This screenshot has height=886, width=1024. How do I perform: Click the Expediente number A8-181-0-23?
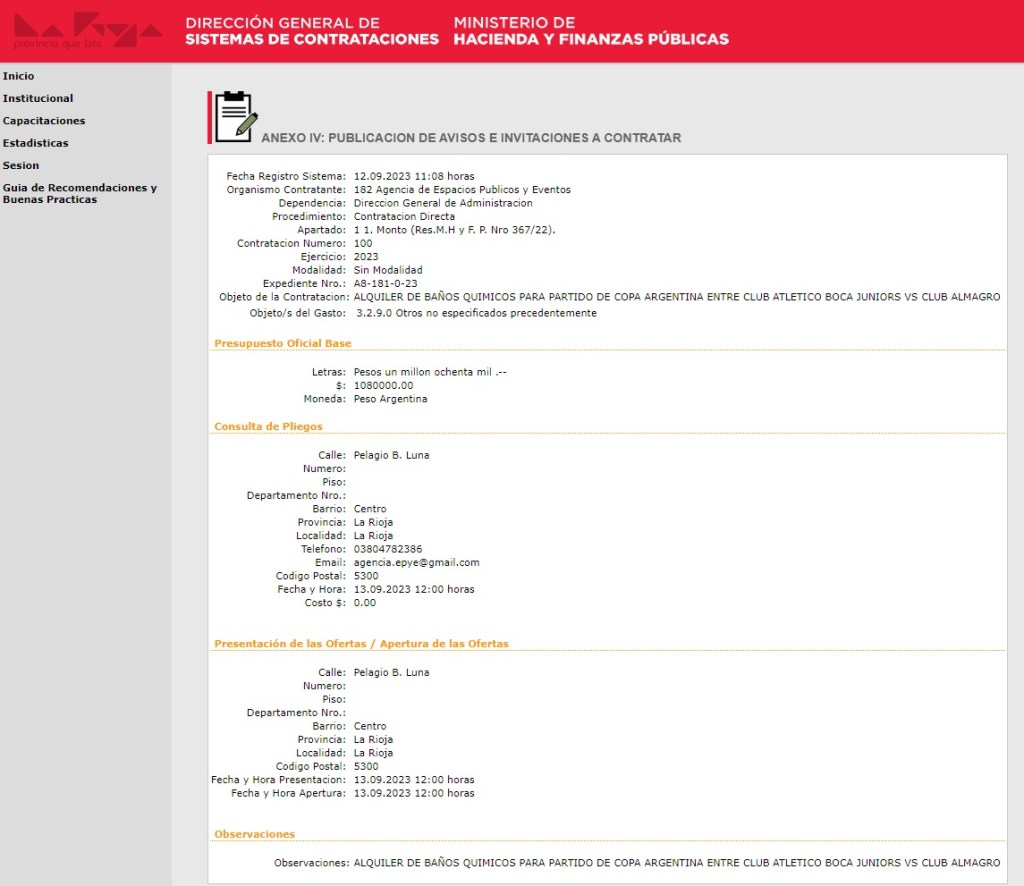pos(385,283)
